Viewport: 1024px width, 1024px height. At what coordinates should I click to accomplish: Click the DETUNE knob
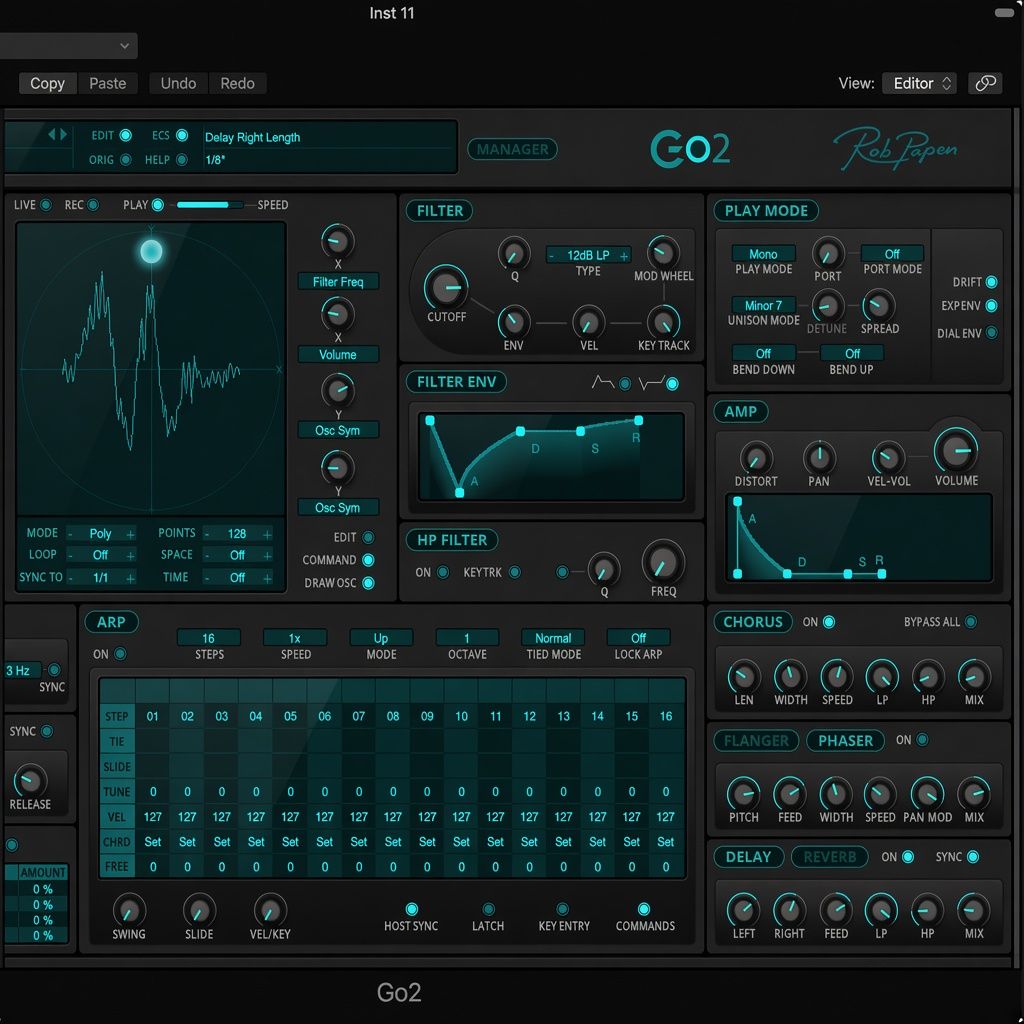pyautogui.click(x=827, y=305)
